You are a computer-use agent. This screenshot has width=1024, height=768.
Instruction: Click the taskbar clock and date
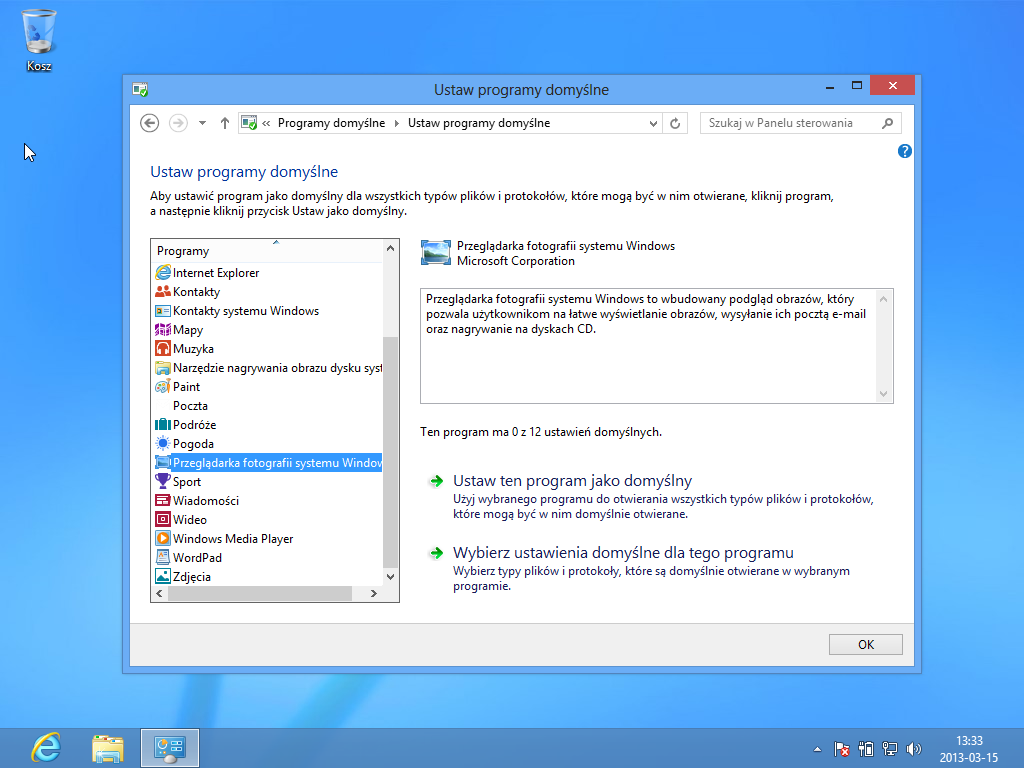pyautogui.click(x=969, y=749)
